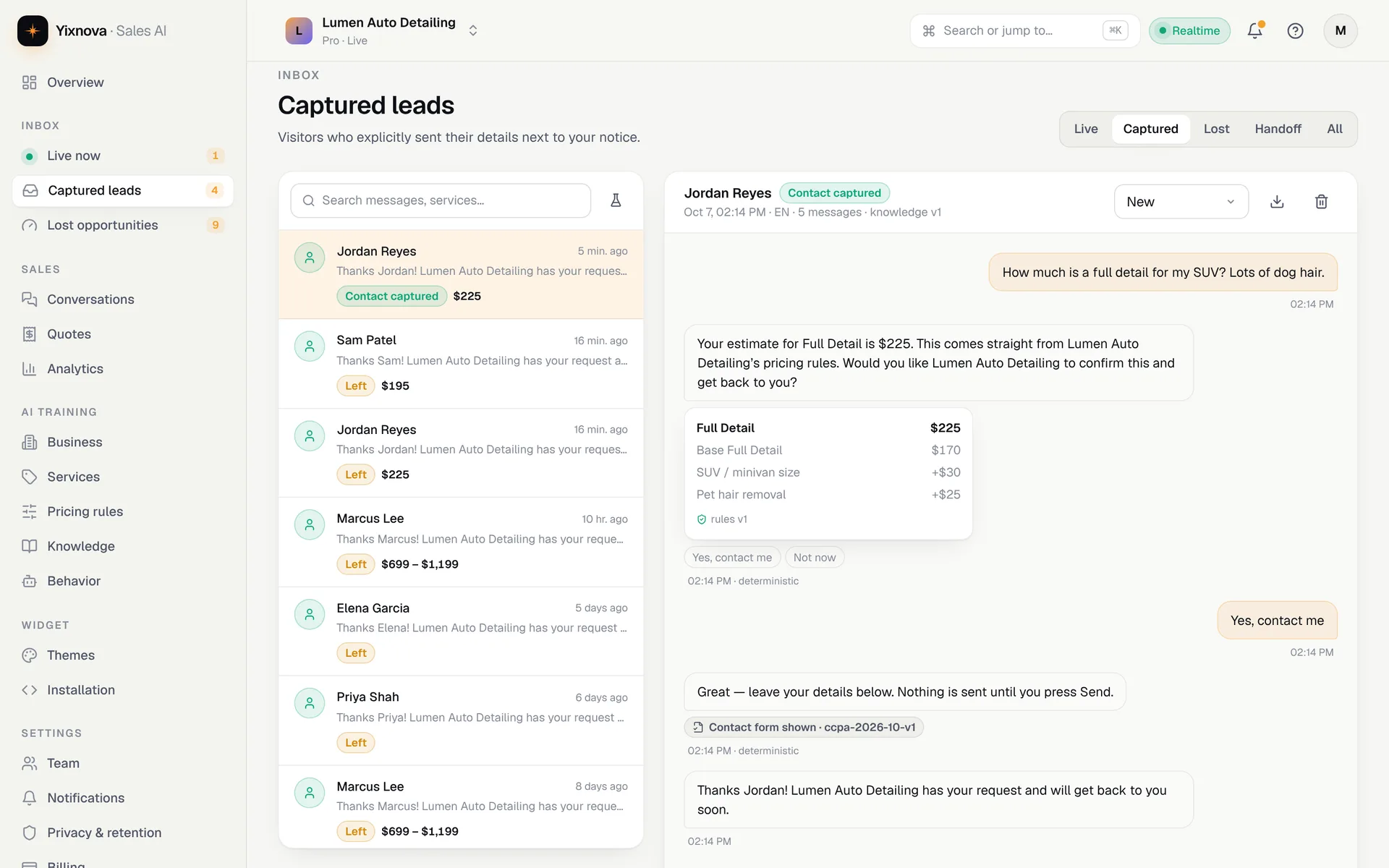Toggle the Realtime status pill
1389x868 pixels.
tap(1189, 30)
